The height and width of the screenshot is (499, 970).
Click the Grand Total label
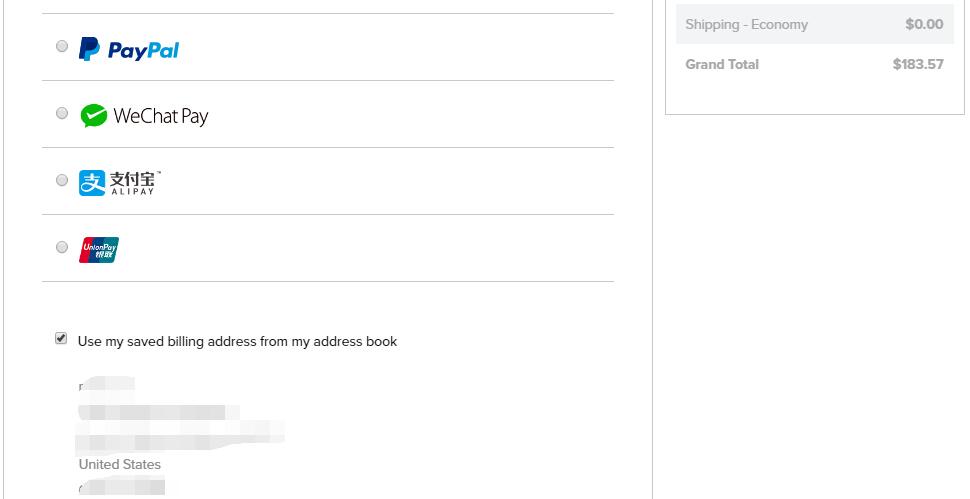[722, 64]
